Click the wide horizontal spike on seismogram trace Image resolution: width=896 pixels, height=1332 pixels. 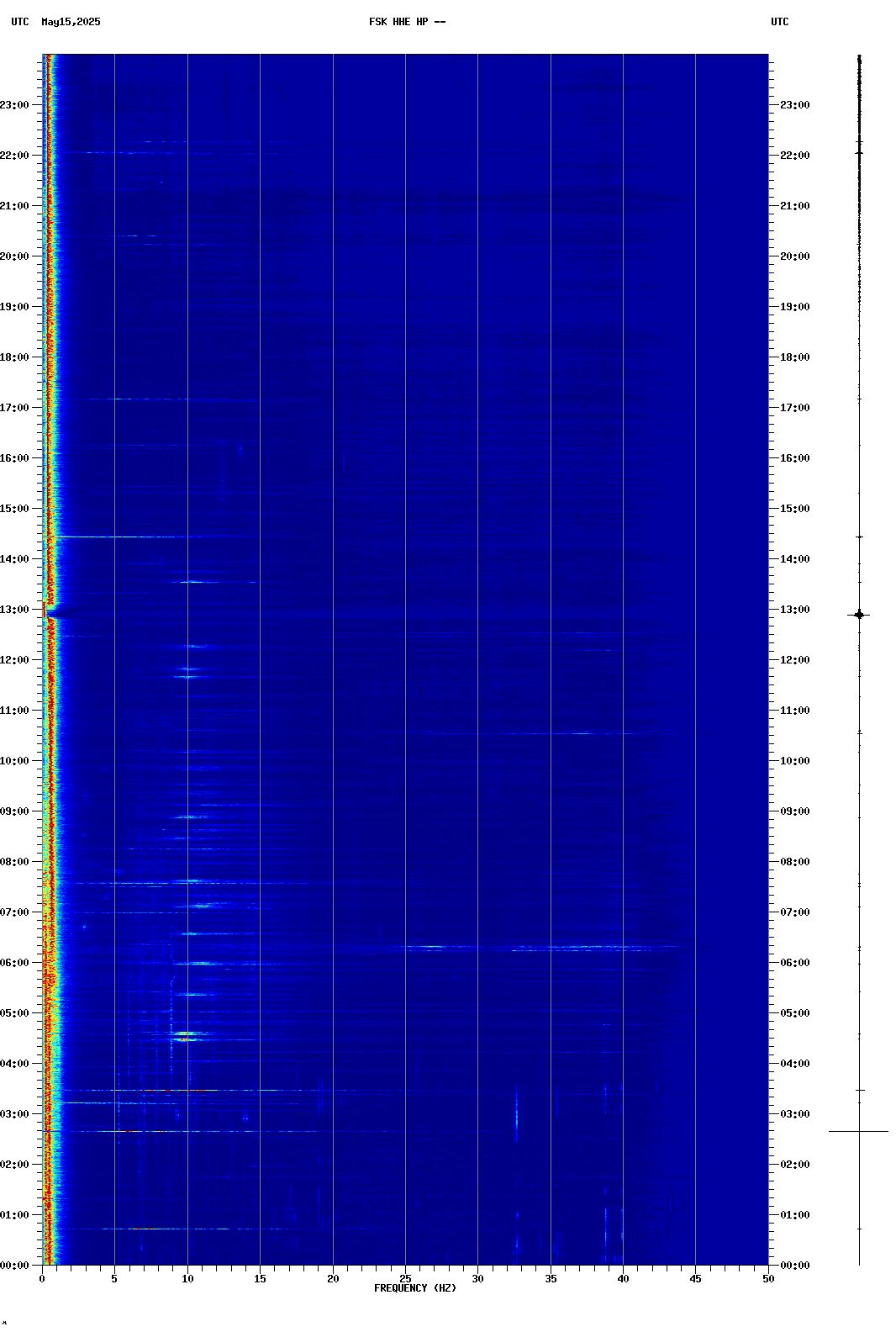(859, 1131)
